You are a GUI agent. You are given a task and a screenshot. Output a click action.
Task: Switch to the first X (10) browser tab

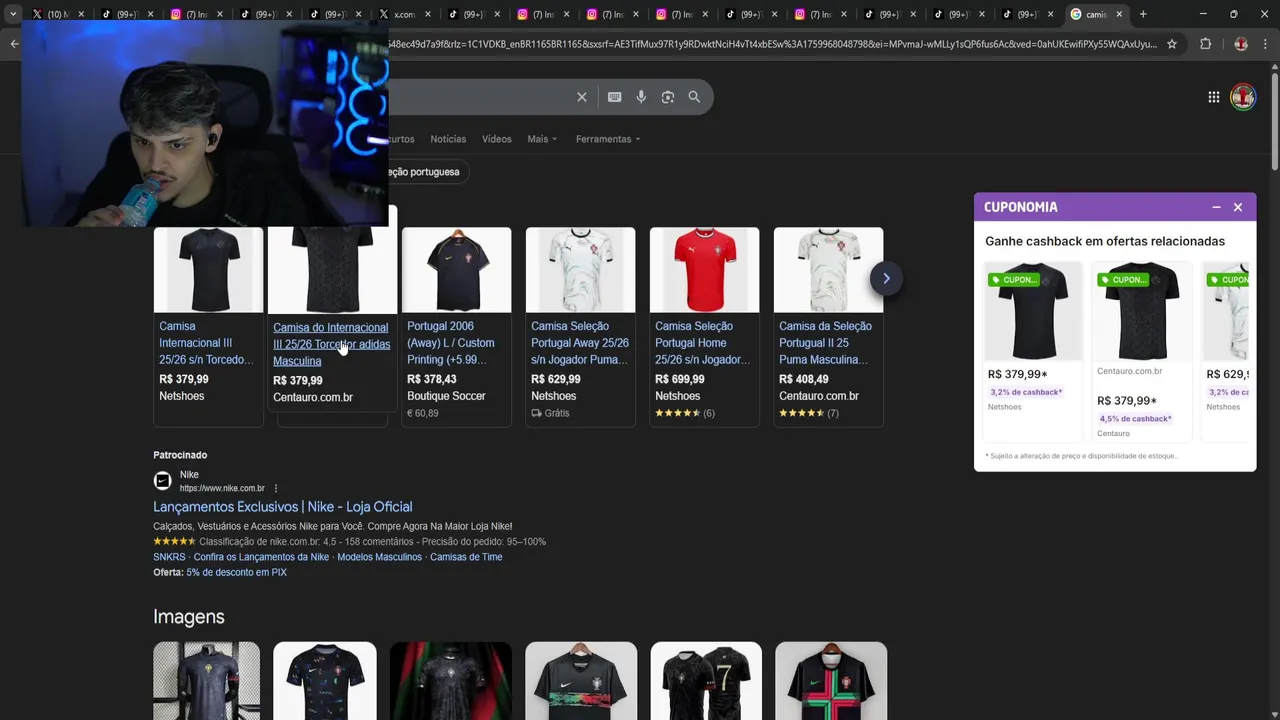pos(58,14)
